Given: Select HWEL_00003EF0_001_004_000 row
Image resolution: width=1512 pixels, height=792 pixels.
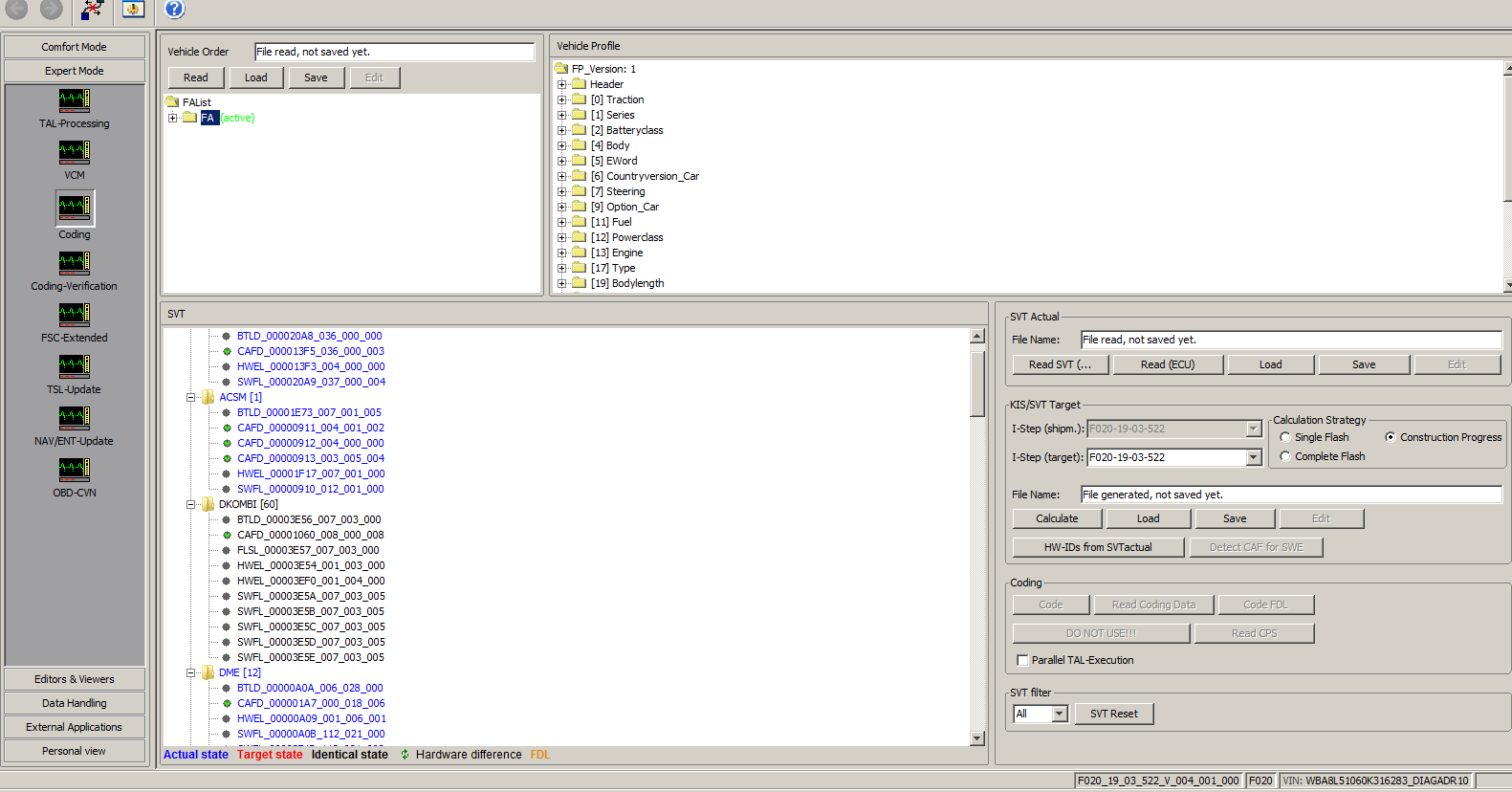Looking at the screenshot, I should [312, 581].
